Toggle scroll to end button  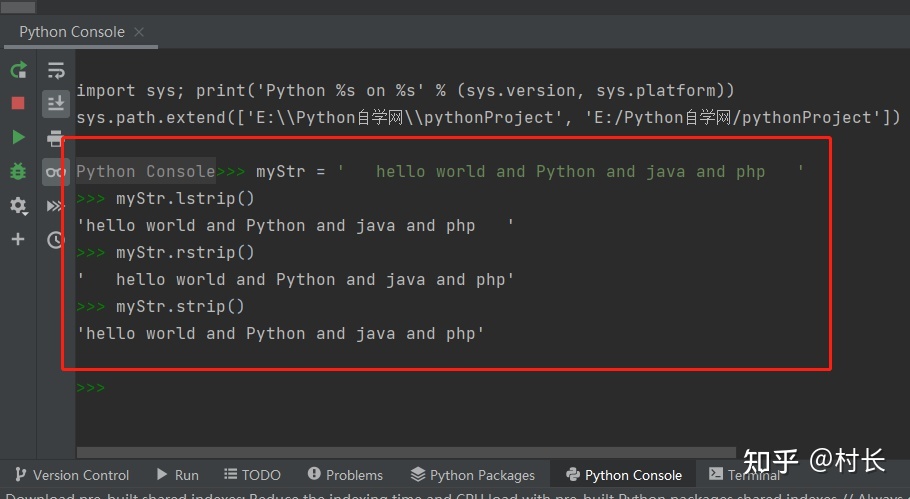point(56,103)
